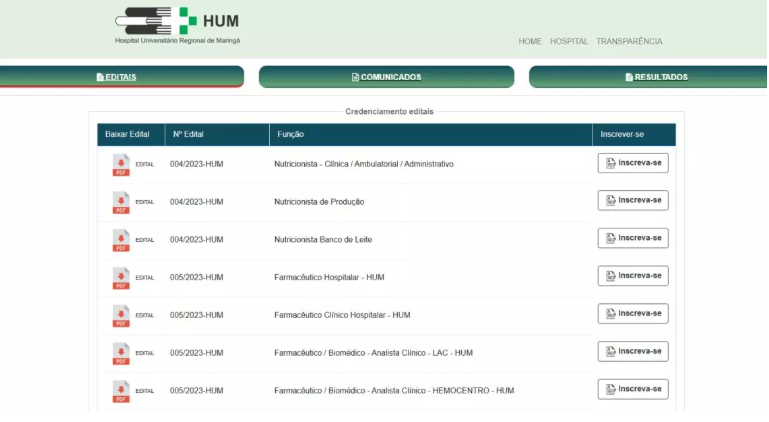Screen dimensions: 769x422
Task: Open the Hospital menu link
Action: (x=569, y=42)
